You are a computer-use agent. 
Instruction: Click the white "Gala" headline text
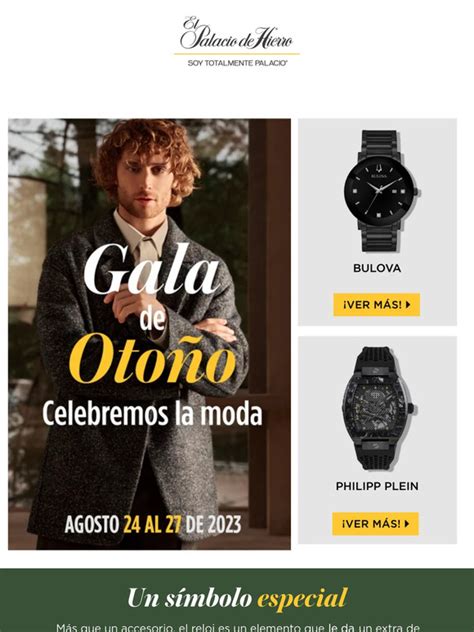point(151,269)
